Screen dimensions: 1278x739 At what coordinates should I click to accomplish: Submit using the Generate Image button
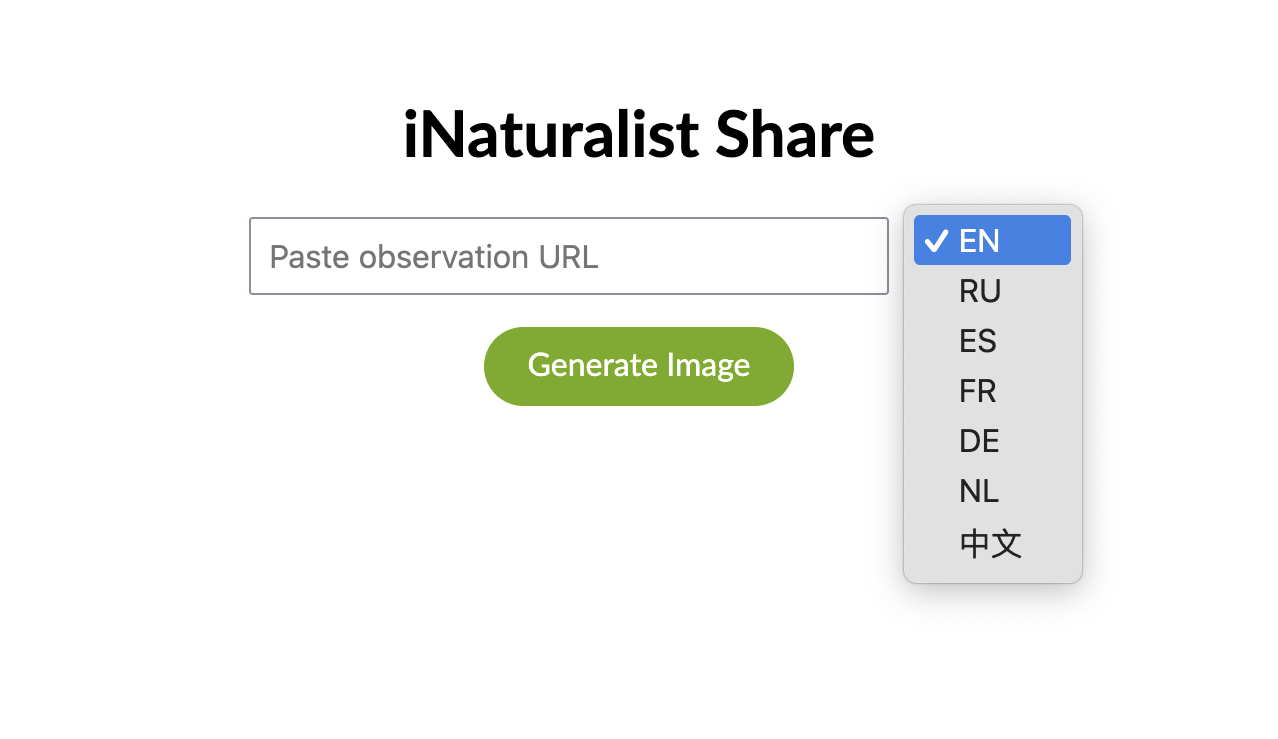[x=638, y=366]
